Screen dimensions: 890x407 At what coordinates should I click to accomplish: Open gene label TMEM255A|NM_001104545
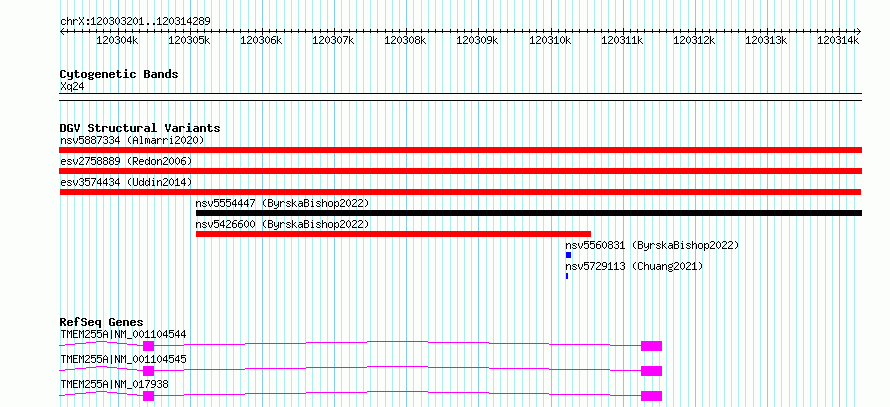[123, 359]
